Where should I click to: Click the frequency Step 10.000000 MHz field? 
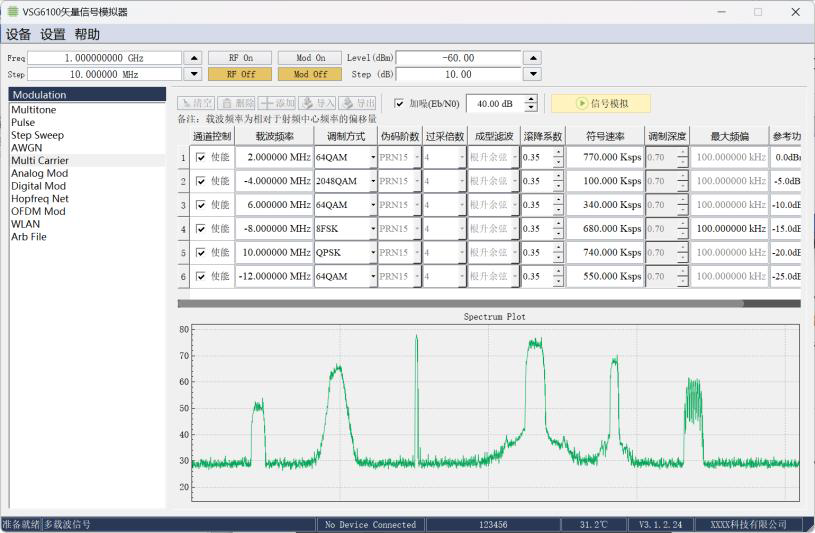[x=104, y=74]
